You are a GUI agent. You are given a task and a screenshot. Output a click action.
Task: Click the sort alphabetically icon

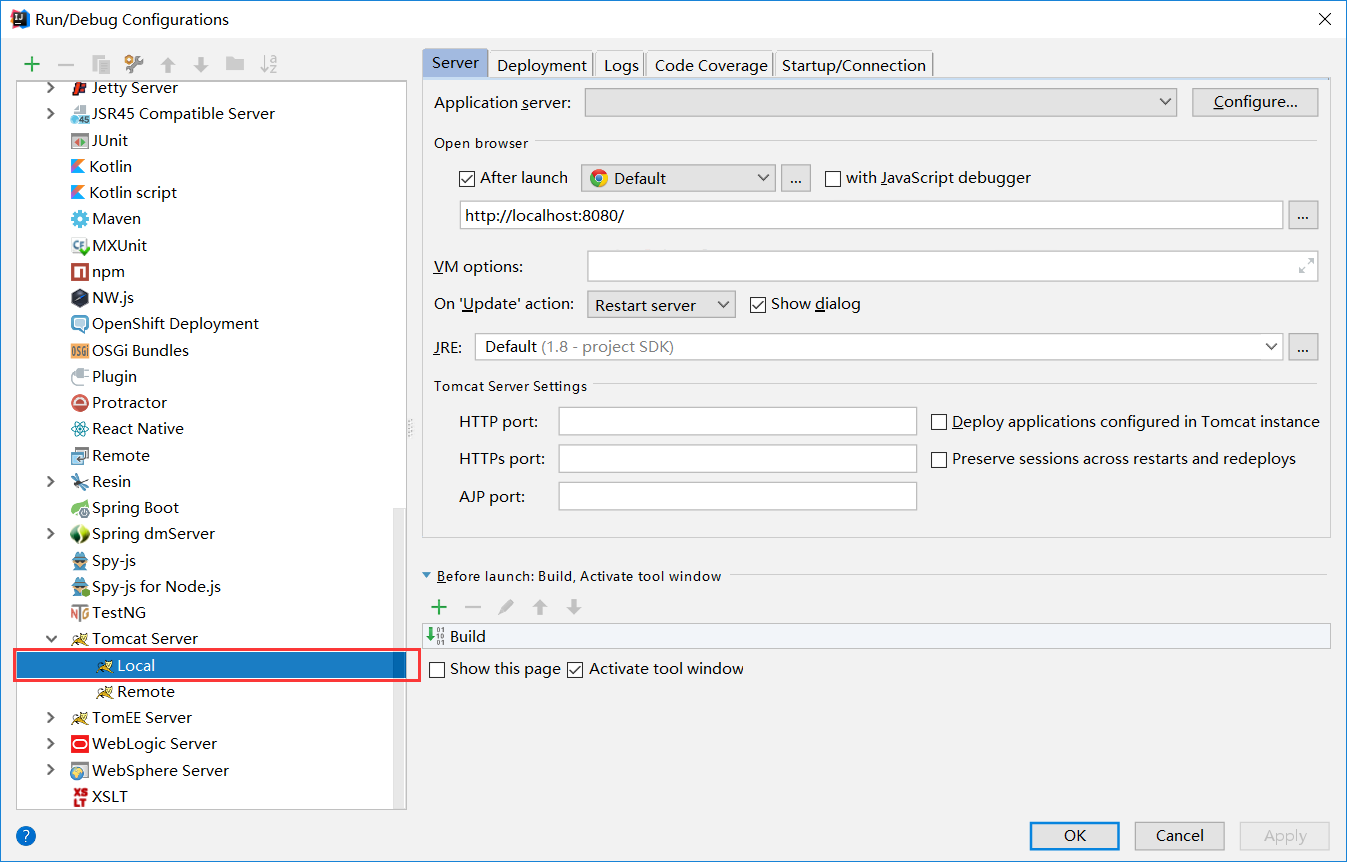[268, 65]
